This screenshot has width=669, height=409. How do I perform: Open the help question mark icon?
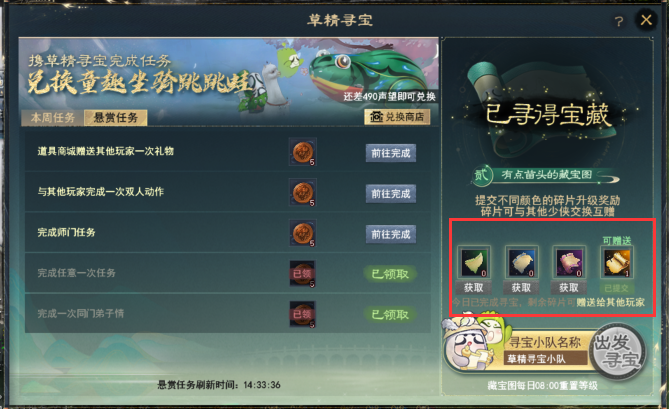coord(619,21)
